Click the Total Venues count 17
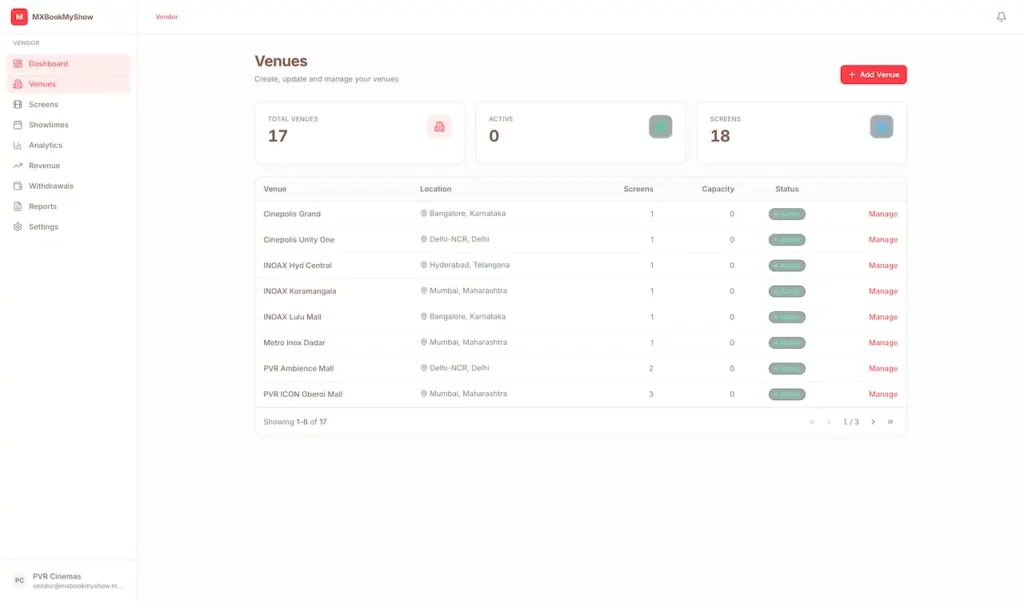Screen dimensions: 1024x601 coord(278,136)
